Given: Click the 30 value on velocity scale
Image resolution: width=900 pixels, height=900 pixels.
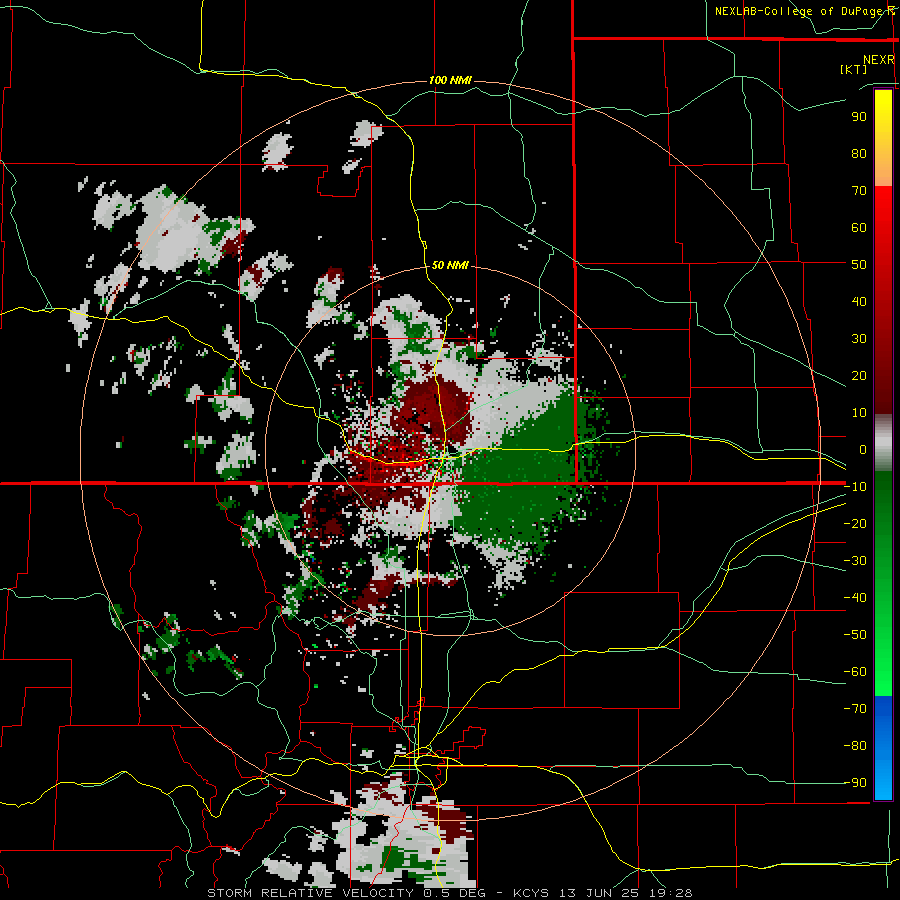Looking at the screenshot, I should (x=859, y=339).
